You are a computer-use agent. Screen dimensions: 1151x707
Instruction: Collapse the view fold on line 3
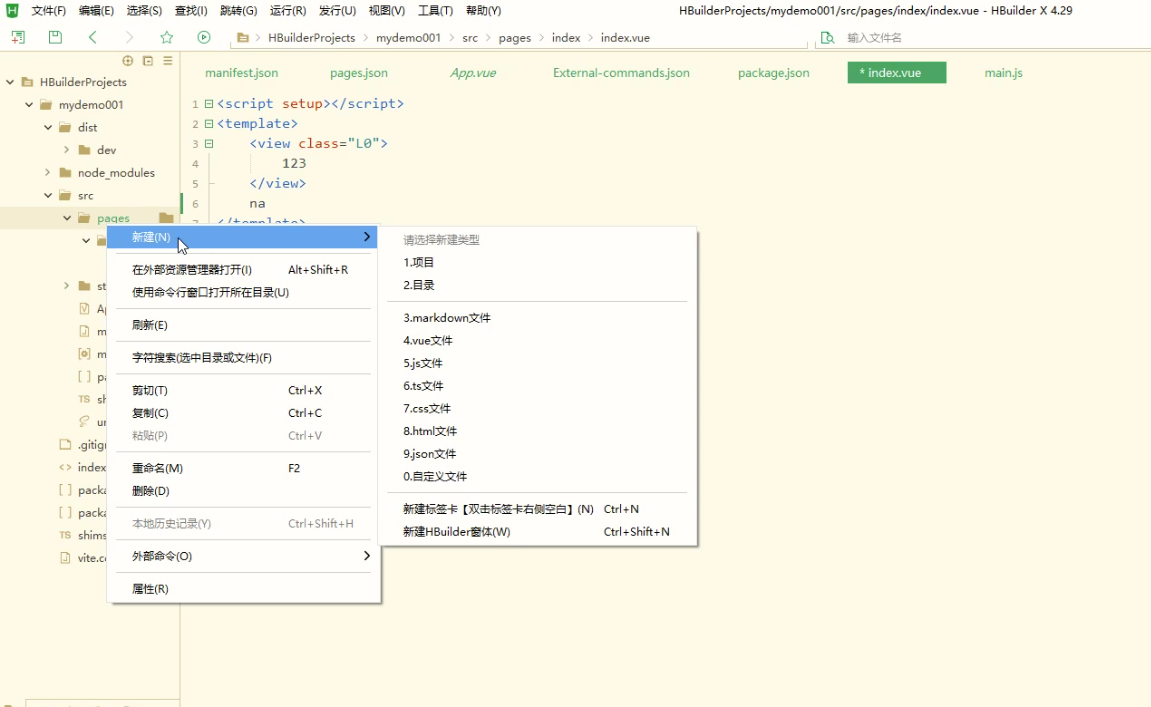pyautogui.click(x=209, y=144)
